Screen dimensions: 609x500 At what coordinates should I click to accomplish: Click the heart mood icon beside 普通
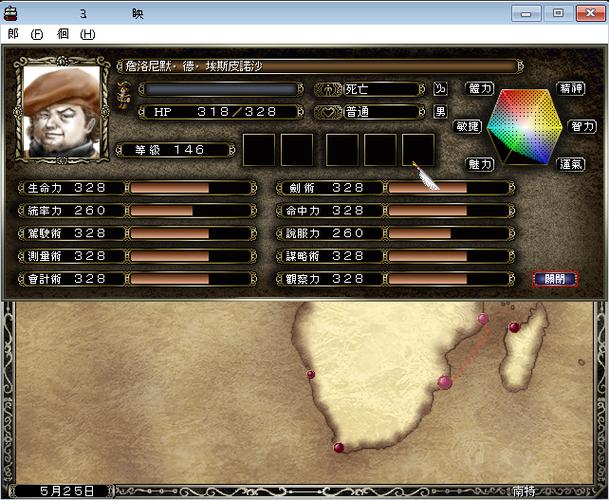click(x=329, y=112)
